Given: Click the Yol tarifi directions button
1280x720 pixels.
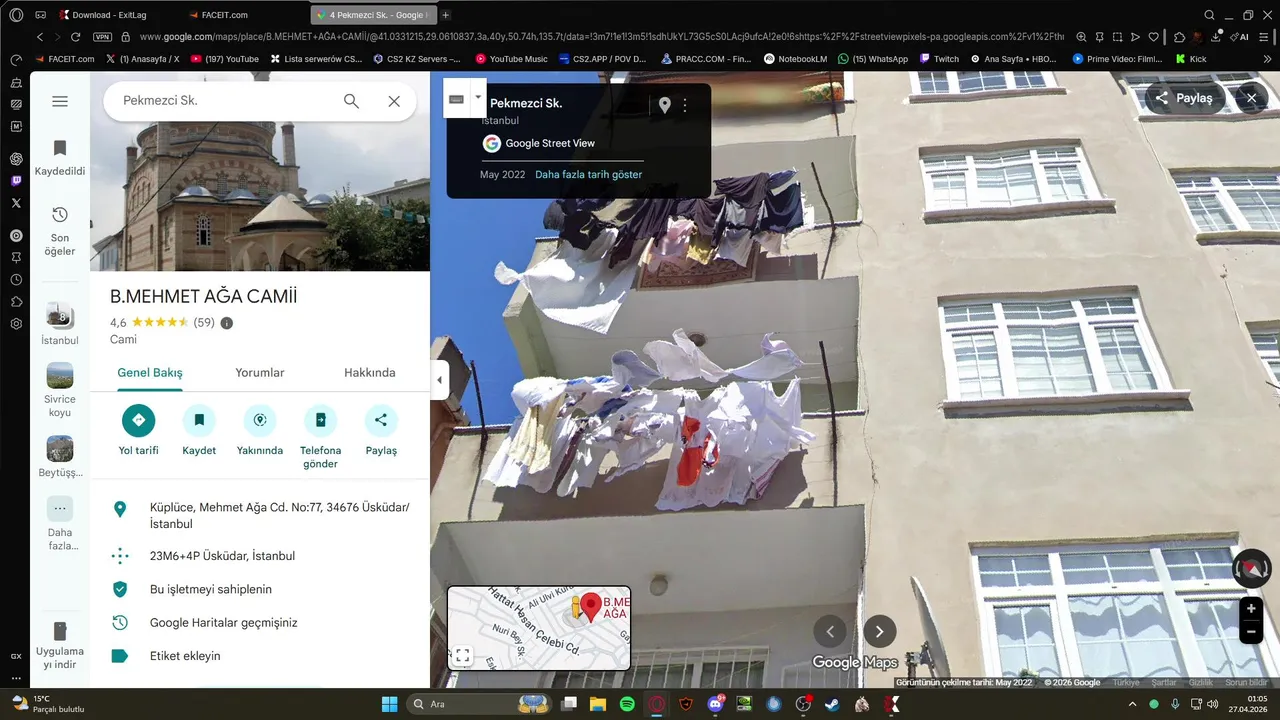Looking at the screenshot, I should (139, 430).
